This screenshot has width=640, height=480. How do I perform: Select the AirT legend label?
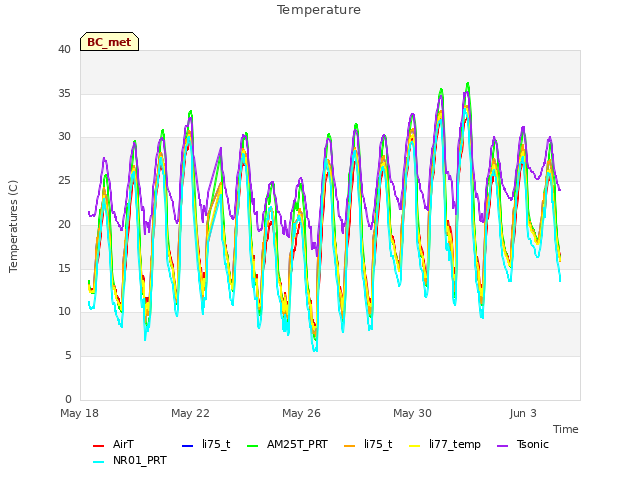(x=123, y=444)
